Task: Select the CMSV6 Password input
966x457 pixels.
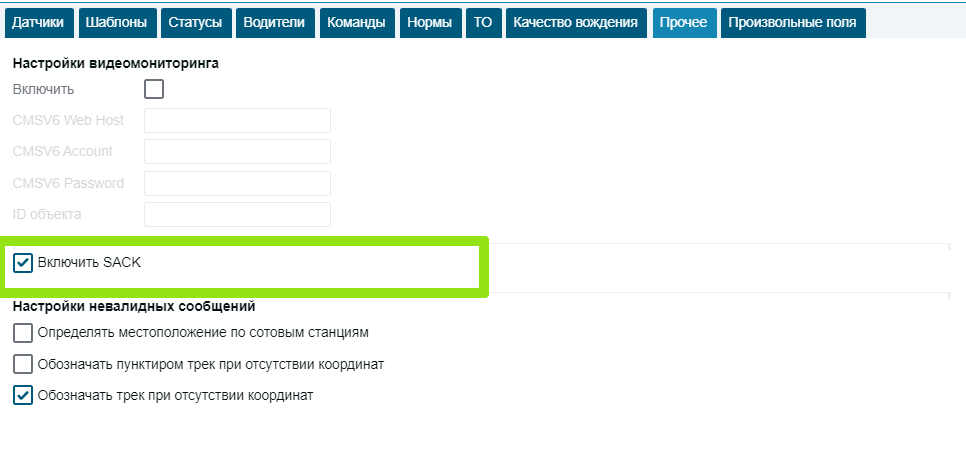Action: [x=237, y=183]
